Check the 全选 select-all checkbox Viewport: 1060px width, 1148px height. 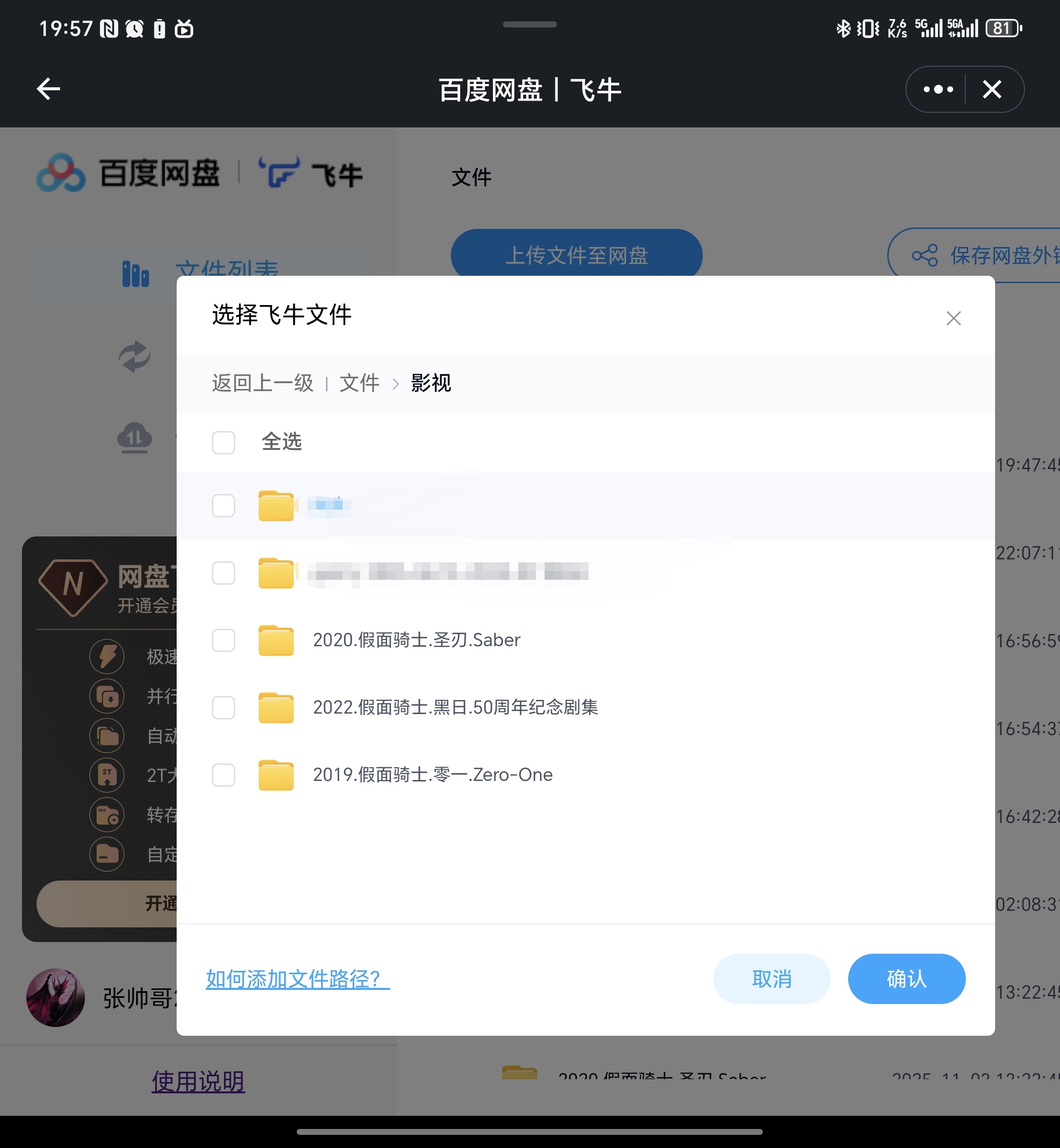[x=224, y=442]
